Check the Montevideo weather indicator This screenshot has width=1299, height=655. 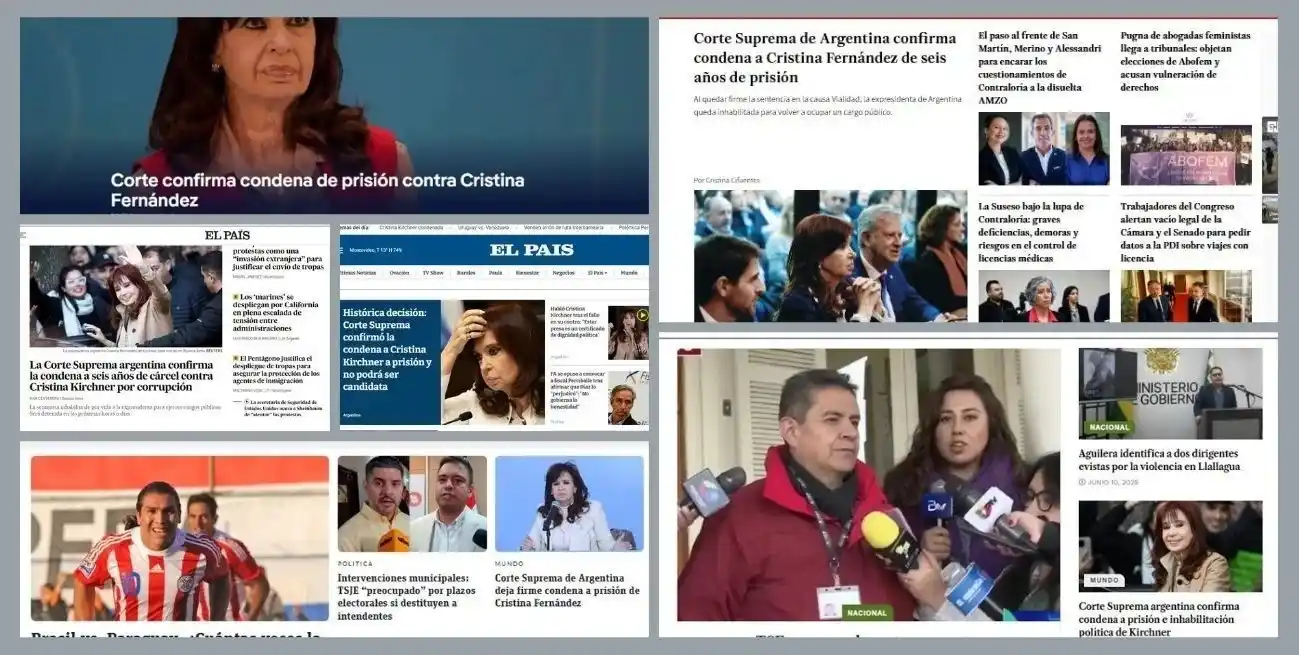click(x=376, y=250)
